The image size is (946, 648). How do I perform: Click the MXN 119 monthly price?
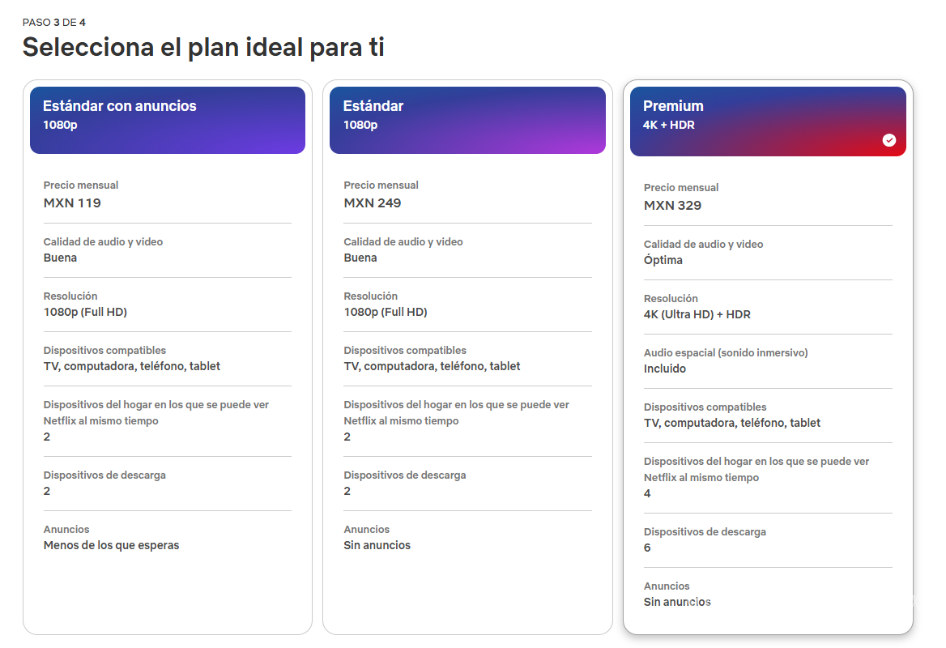coord(72,203)
